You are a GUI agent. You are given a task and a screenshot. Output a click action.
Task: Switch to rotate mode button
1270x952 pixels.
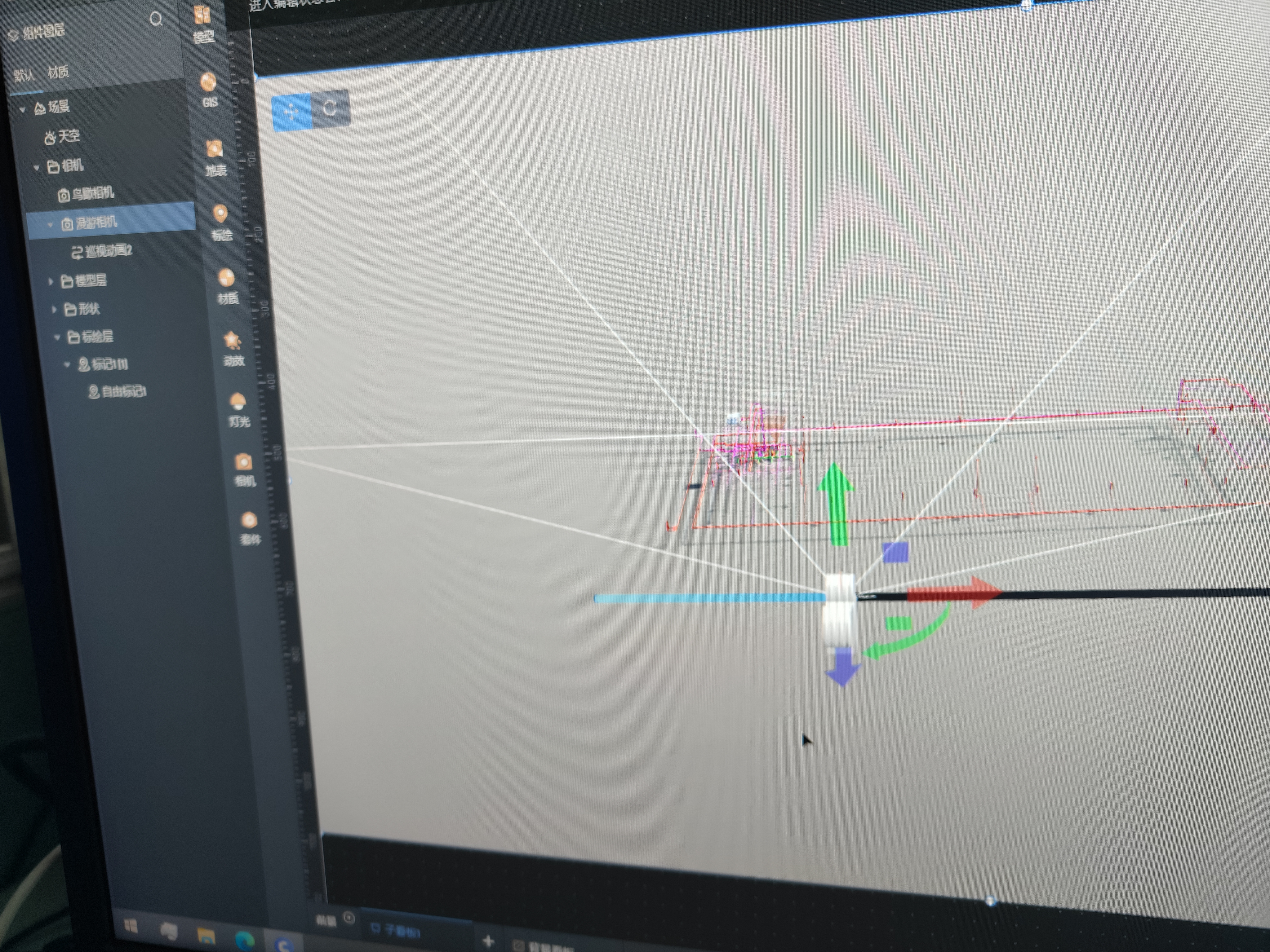click(330, 108)
